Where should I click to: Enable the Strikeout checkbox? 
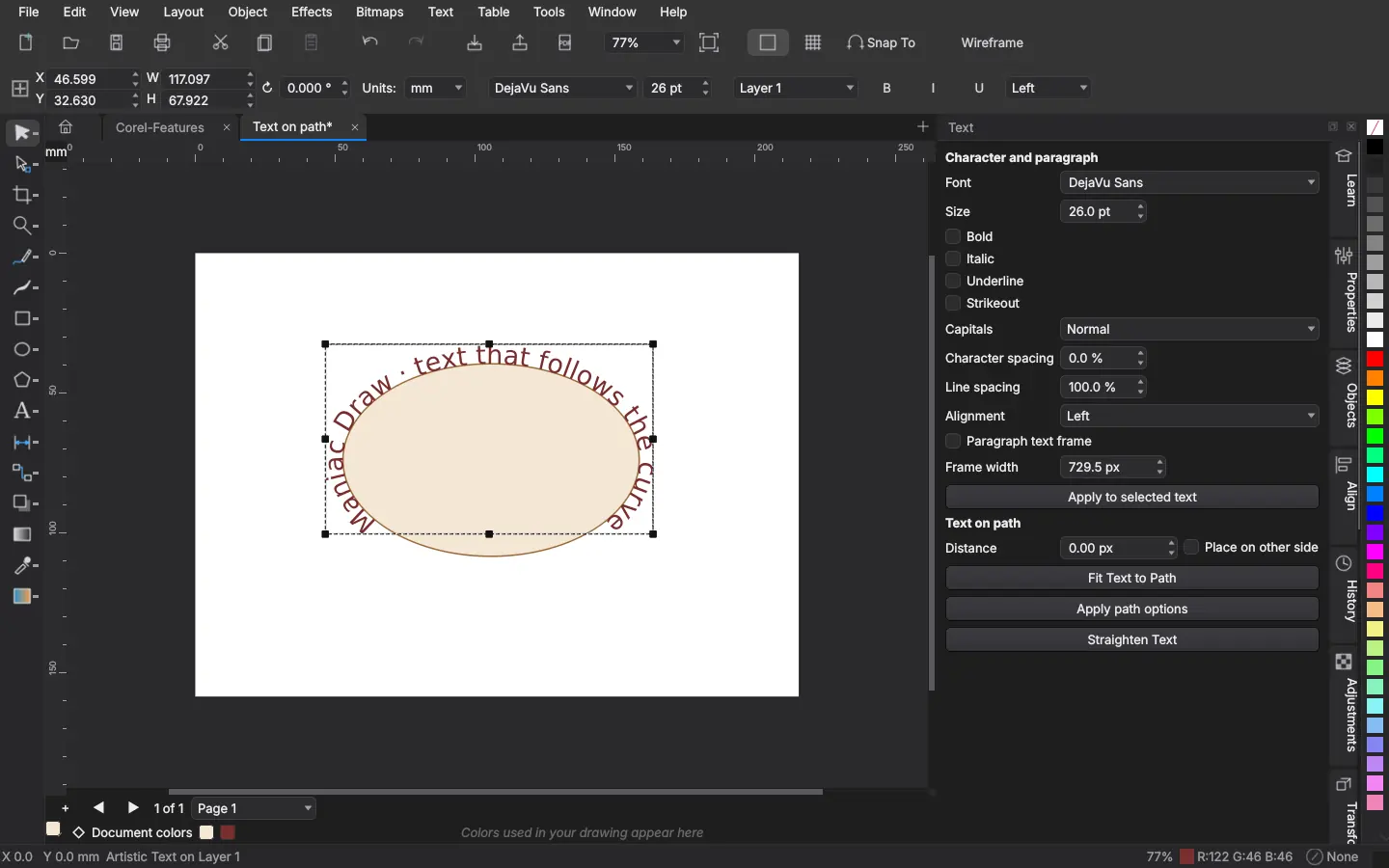[953, 303]
